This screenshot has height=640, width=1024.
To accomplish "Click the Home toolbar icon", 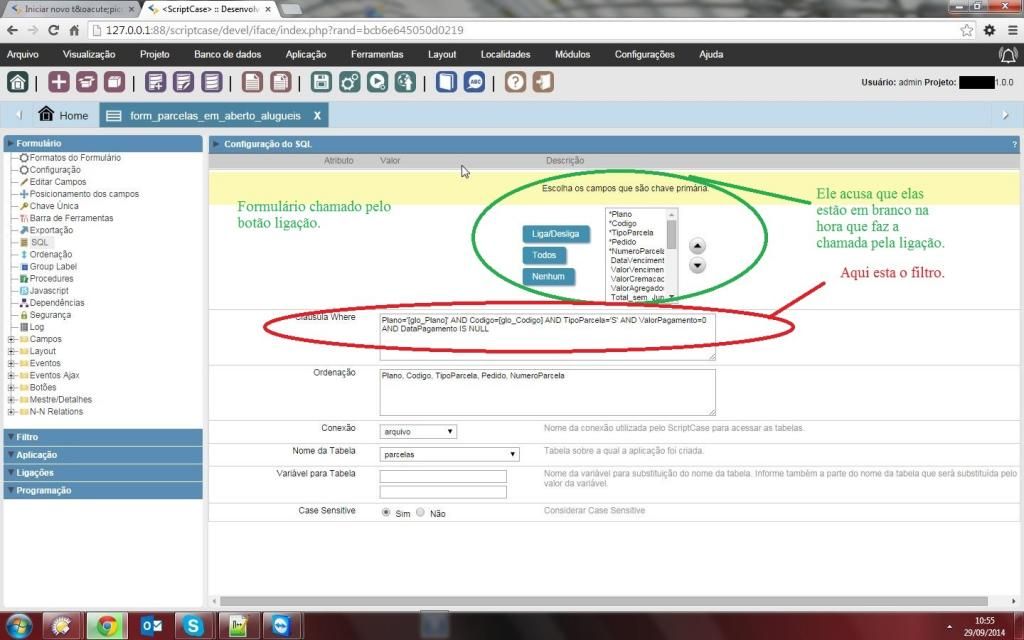I will [x=18, y=82].
